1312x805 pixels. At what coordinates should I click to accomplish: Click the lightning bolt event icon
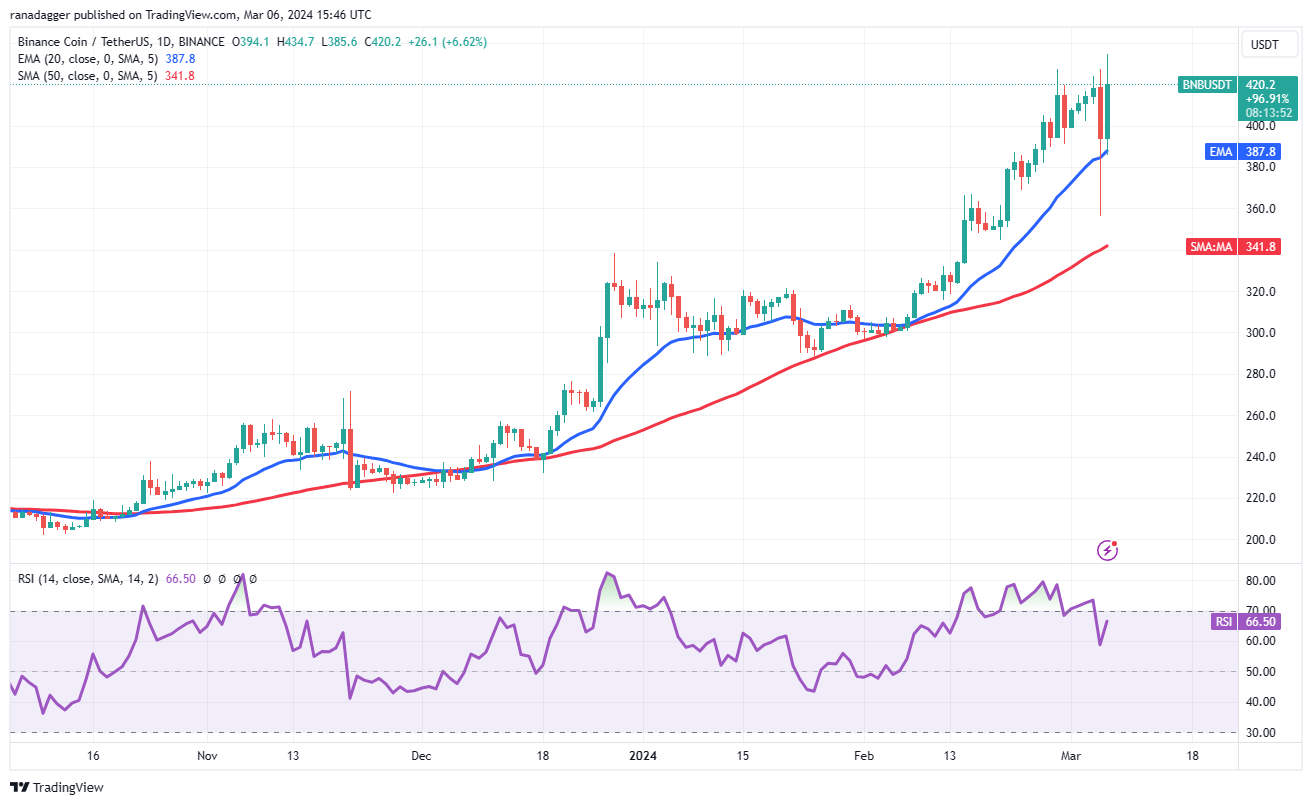click(1107, 549)
